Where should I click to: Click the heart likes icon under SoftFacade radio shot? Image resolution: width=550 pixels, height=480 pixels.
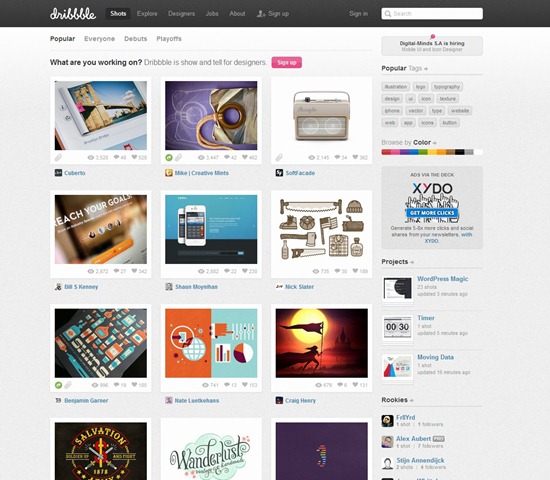pyautogui.click(x=355, y=157)
